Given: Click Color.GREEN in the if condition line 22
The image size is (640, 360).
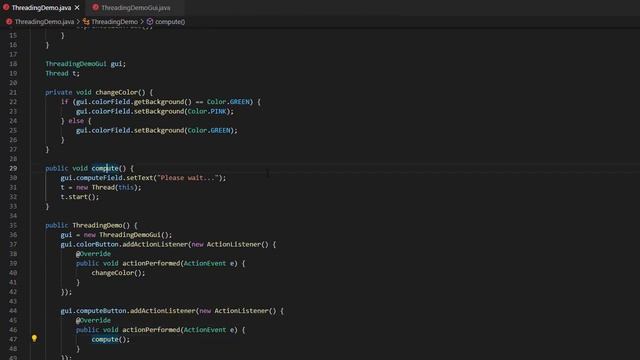Looking at the screenshot, I should pyautogui.click(x=228, y=102).
